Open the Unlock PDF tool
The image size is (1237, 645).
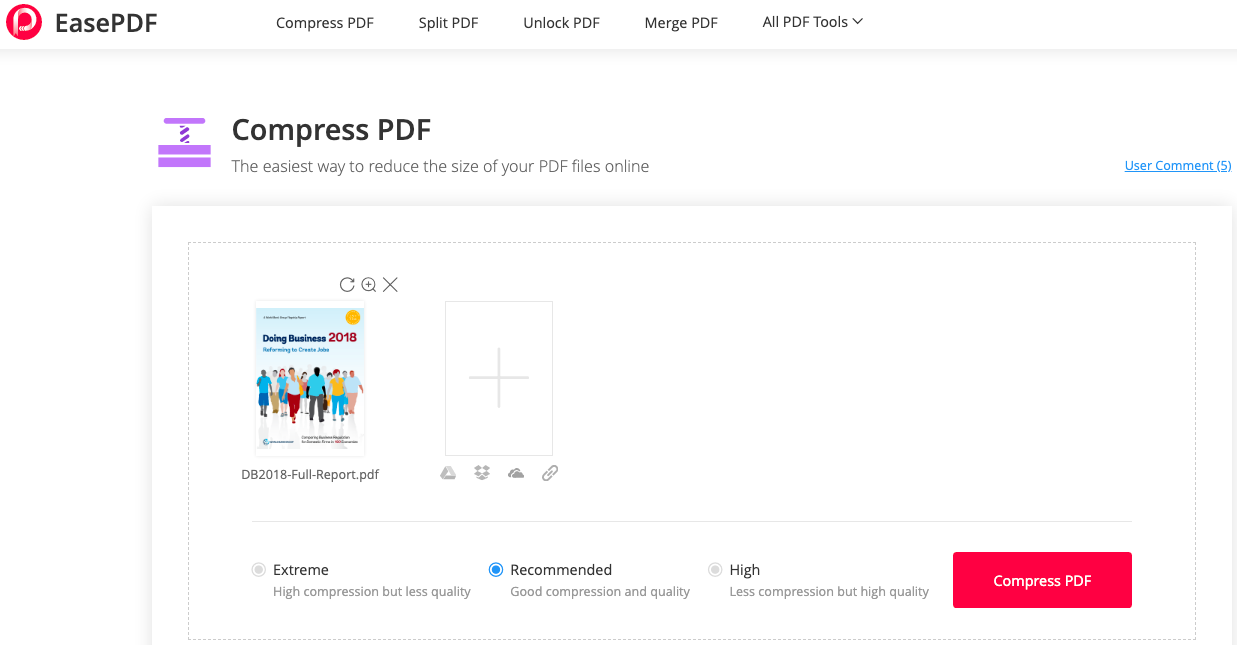(x=561, y=22)
